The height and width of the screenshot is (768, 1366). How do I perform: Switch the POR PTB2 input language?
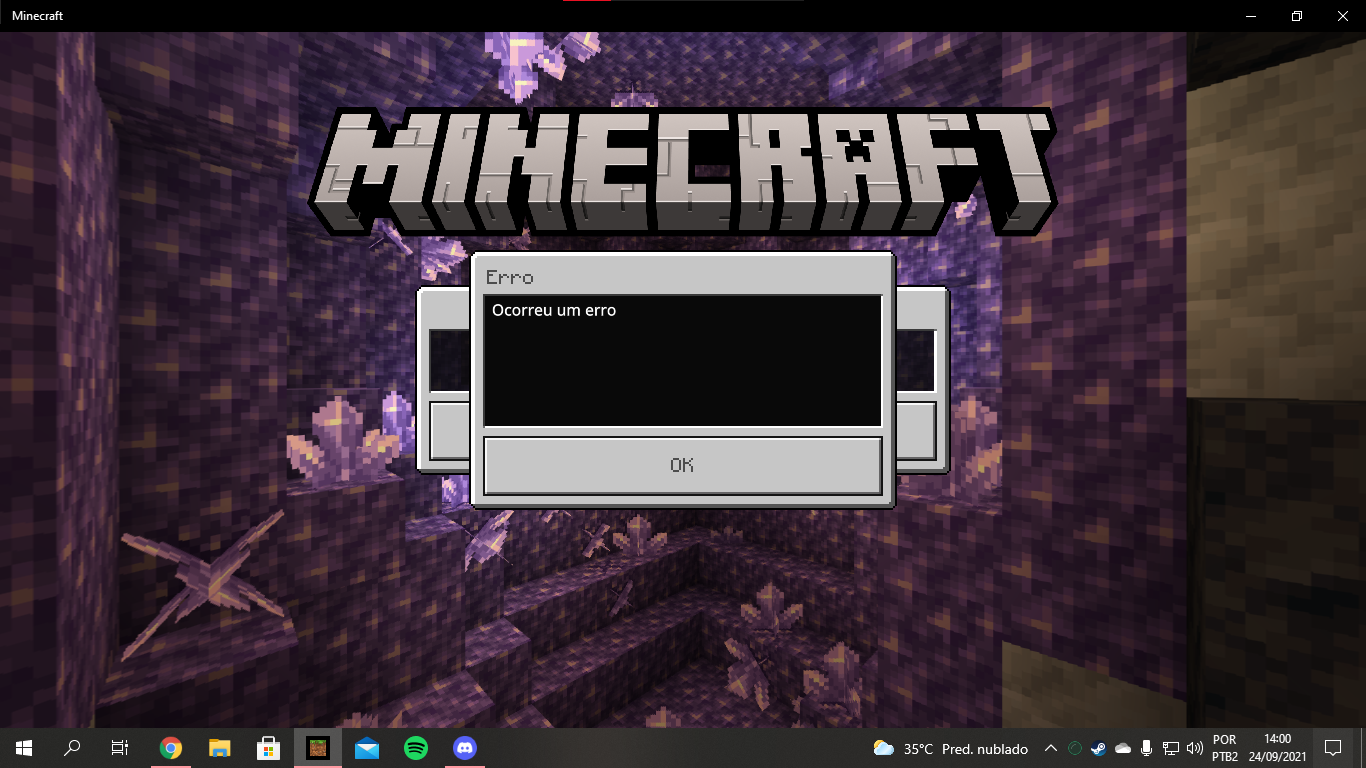(1225, 748)
